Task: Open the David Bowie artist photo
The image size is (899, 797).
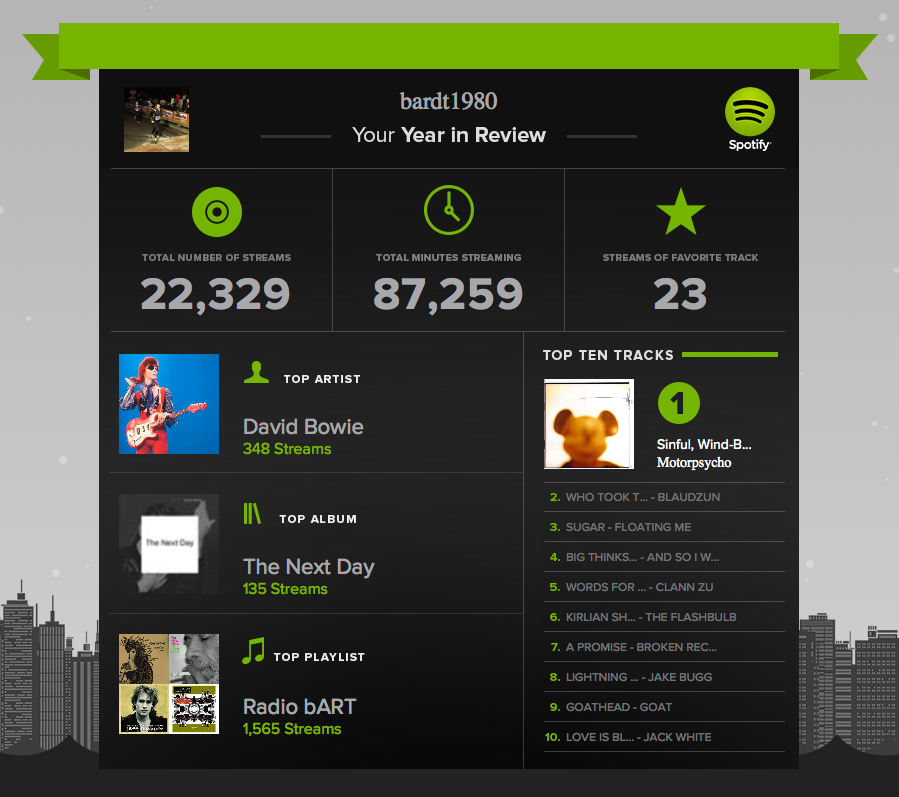Action: 168,404
